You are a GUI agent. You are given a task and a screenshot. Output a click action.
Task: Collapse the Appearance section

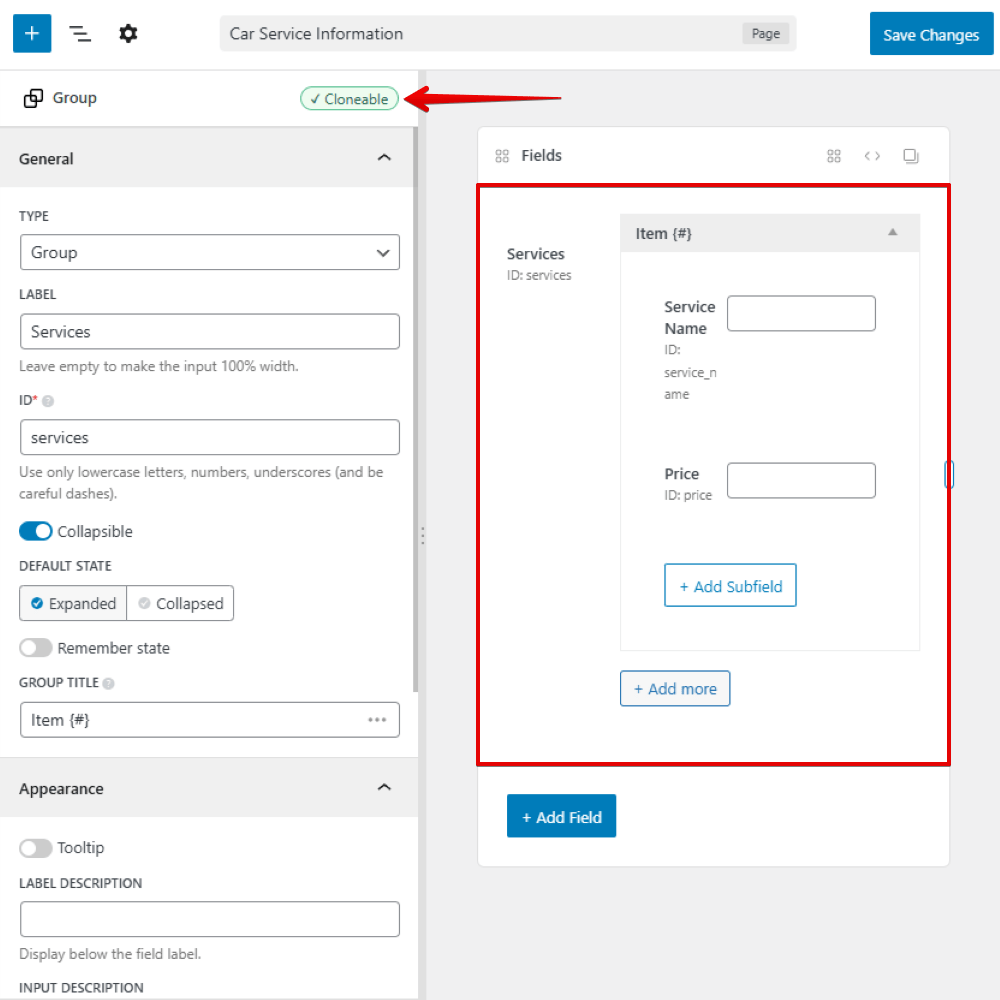tap(384, 787)
